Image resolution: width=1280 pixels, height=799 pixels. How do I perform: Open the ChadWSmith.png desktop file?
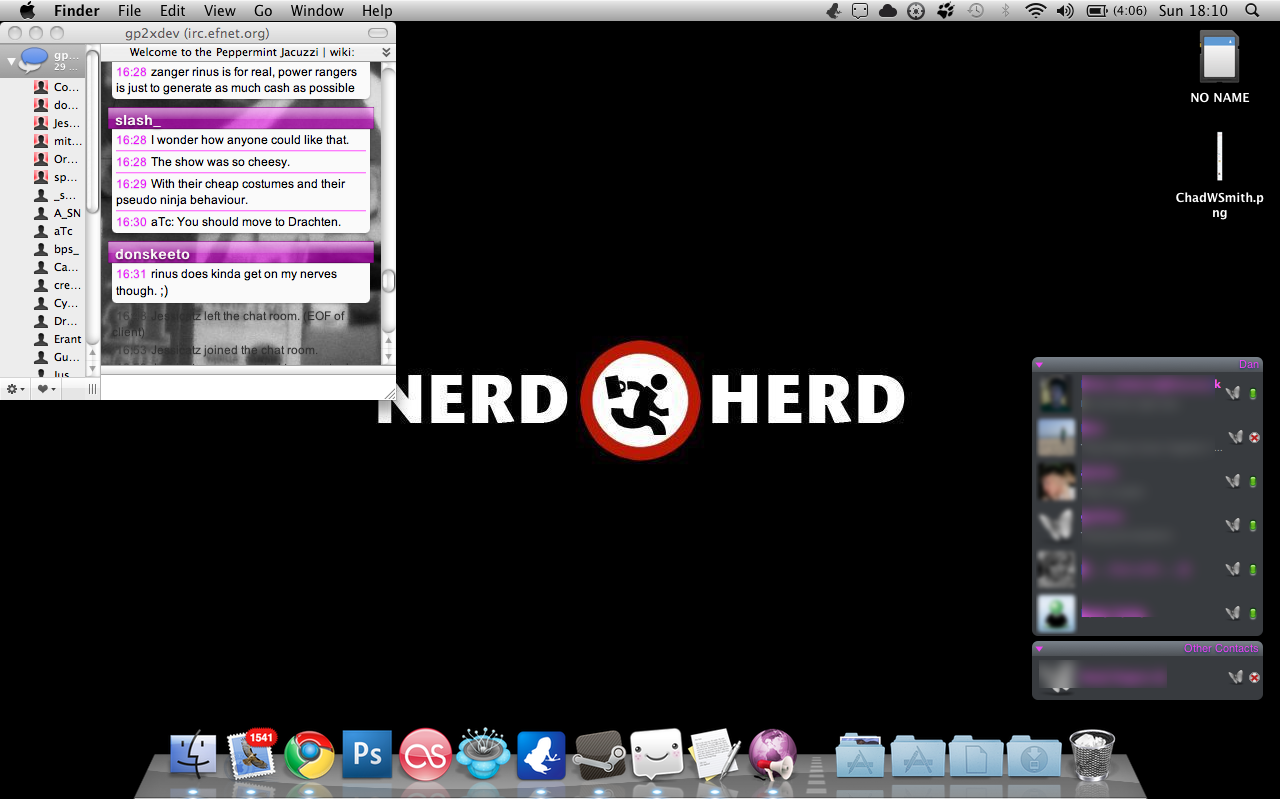tap(1219, 160)
